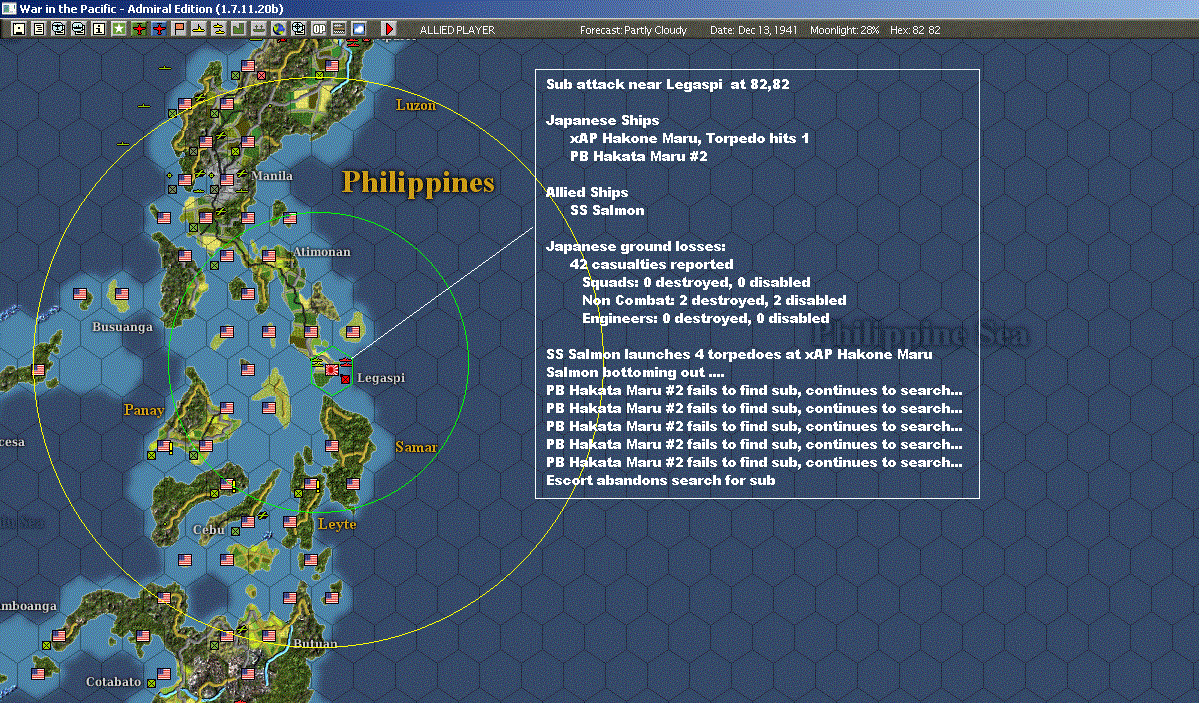Click the Panay island label
Image resolution: width=1199 pixels, height=703 pixels.
pos(144,410)
